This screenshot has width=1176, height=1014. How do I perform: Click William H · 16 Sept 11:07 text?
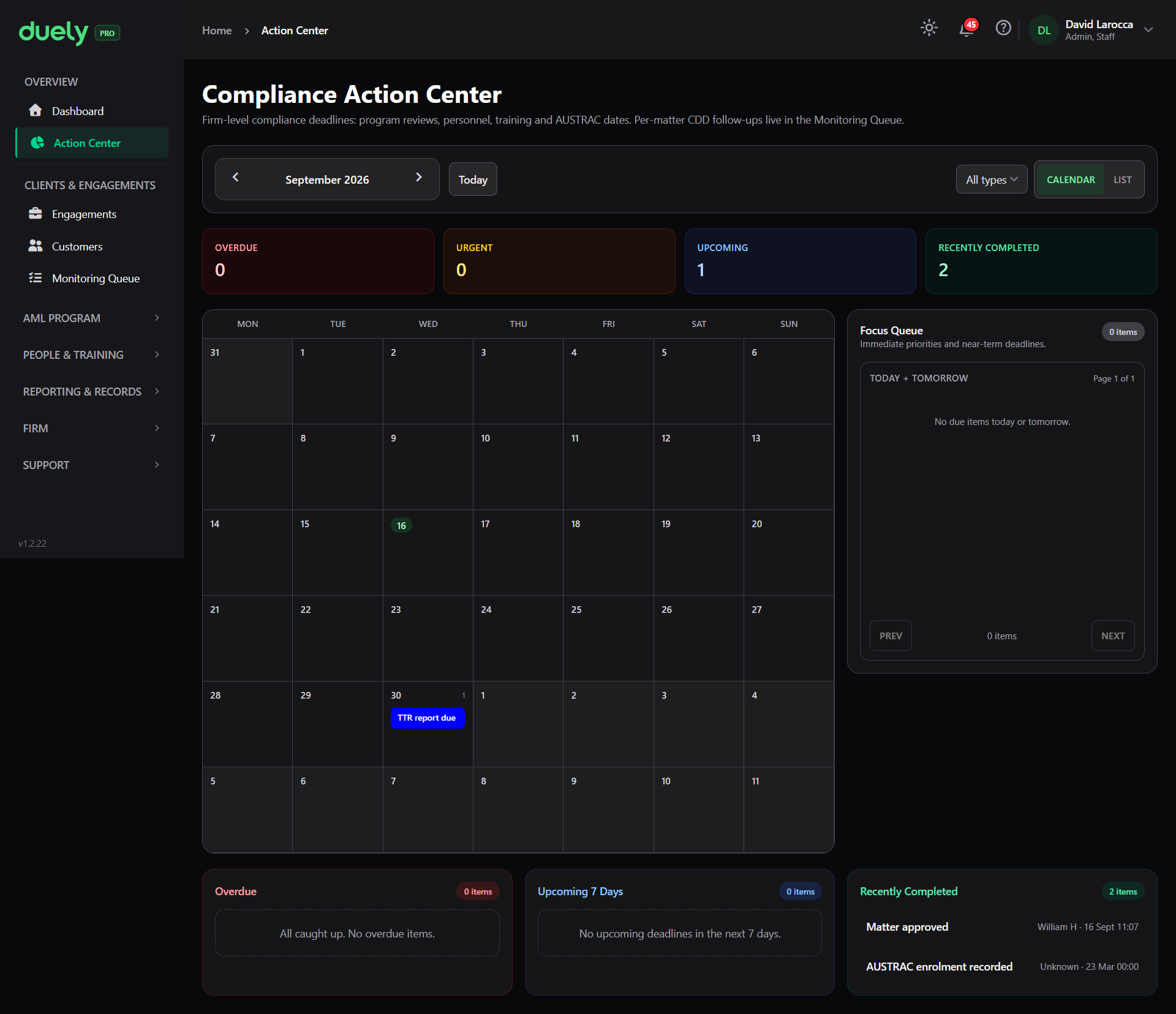[x=1088, y=926]
